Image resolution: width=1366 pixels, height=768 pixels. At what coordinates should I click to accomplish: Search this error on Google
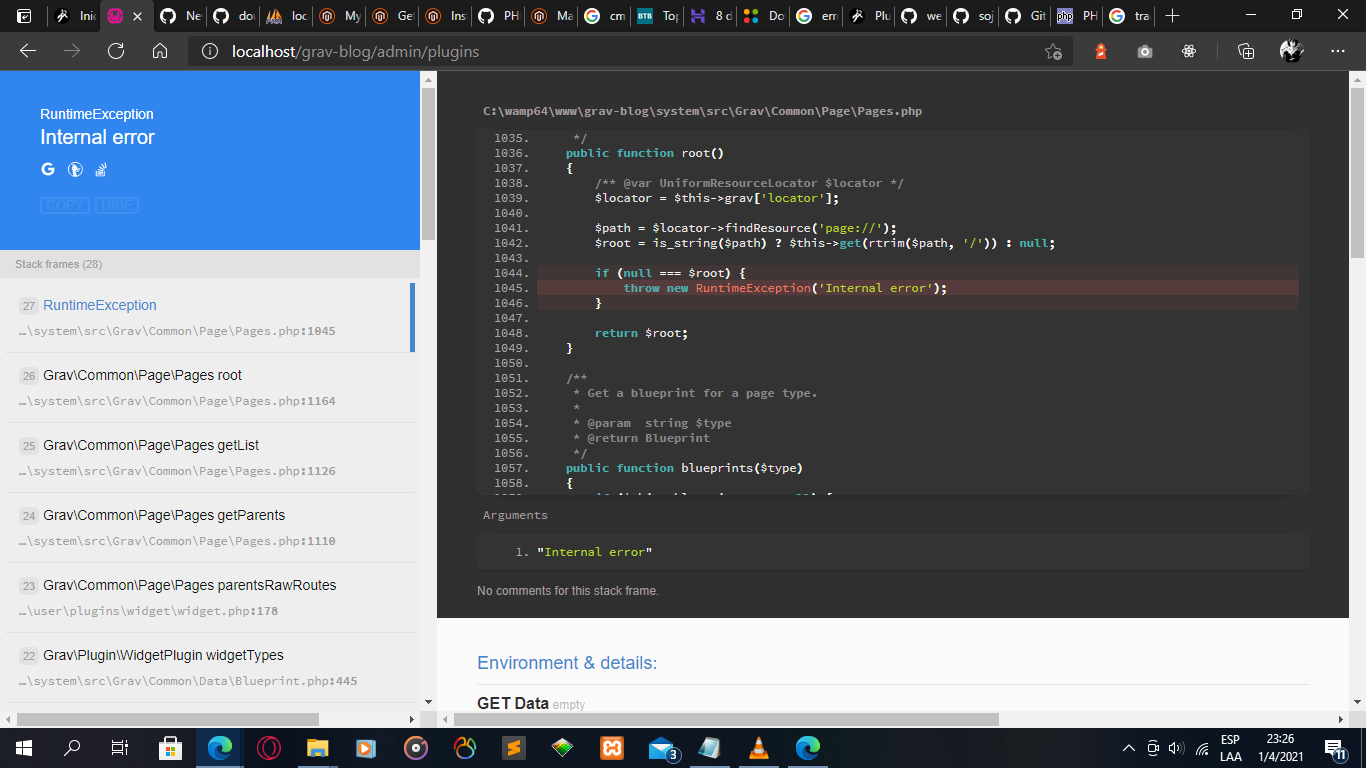pyautogui.click(x=47, y=169)
